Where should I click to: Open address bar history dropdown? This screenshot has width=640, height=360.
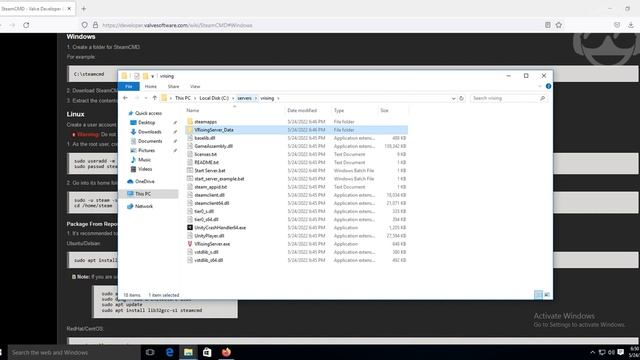click(453, 98)
